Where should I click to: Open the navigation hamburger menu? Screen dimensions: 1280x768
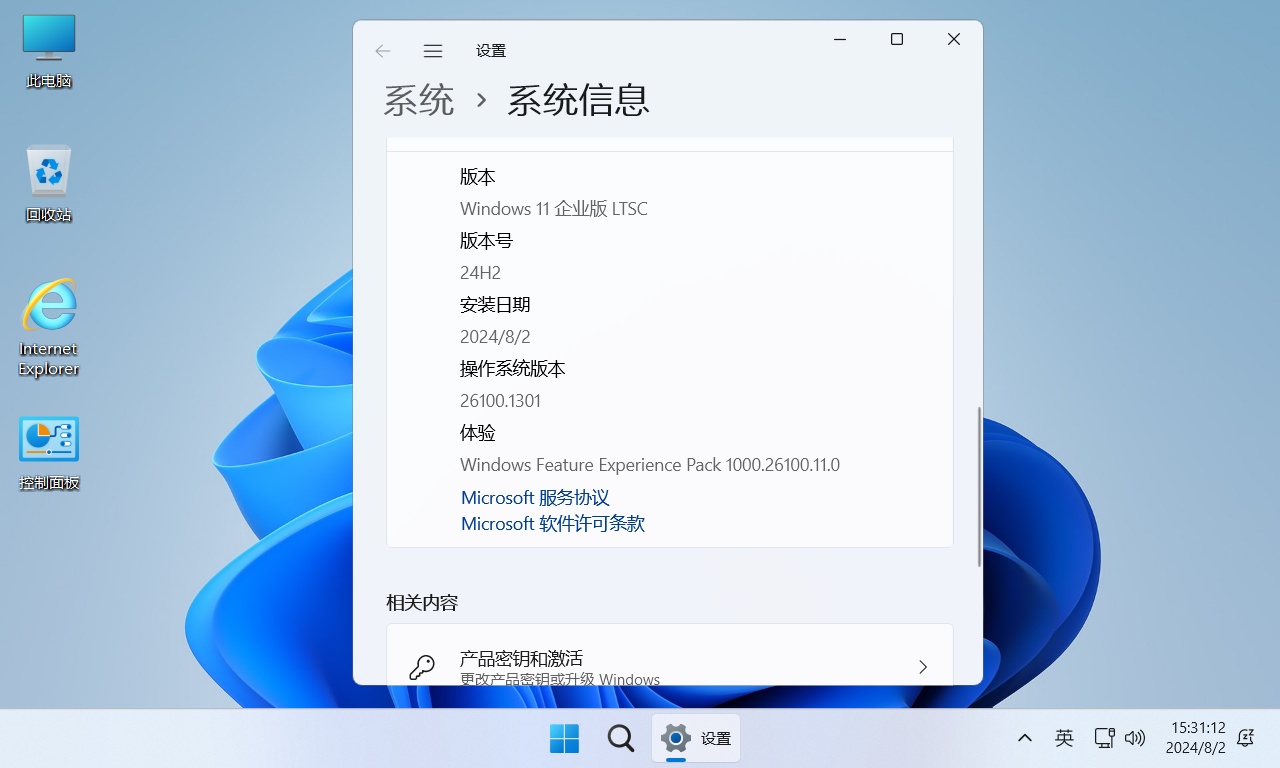432,50
